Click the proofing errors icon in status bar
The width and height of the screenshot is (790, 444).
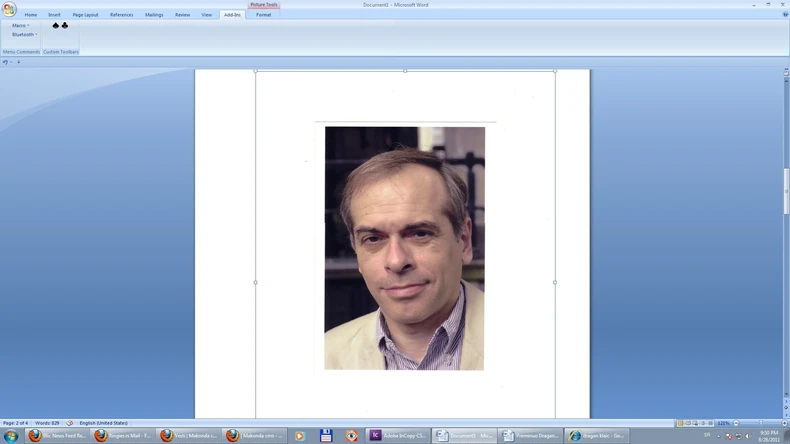tap(70, 423)
